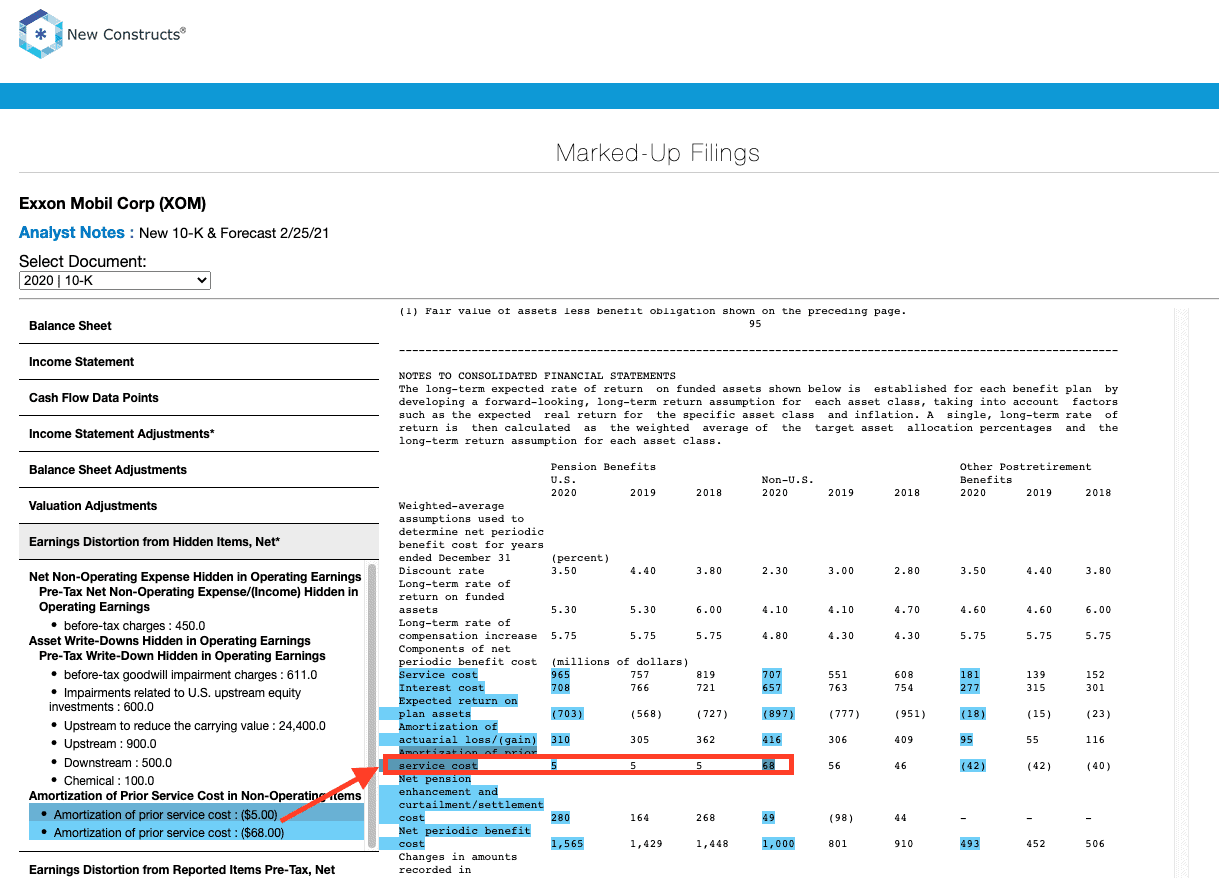This screenshot has width=1219, height=878.
Task: Click Net Non-Operating Expense Hidden in Operating Earnings
Action: click(195, 577)
